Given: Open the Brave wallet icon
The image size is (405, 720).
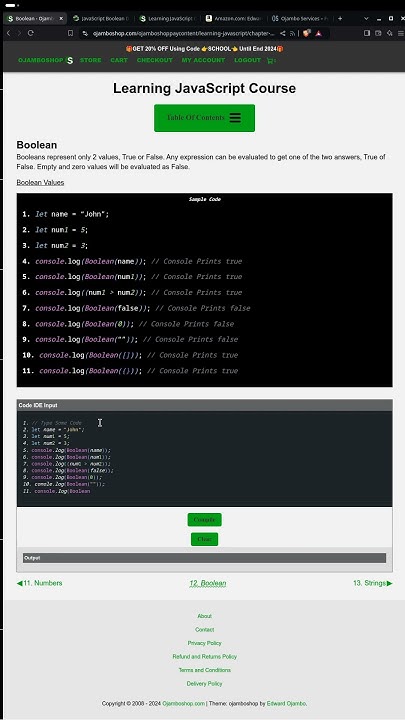Looking at the screenshot, I should (378, 33).
